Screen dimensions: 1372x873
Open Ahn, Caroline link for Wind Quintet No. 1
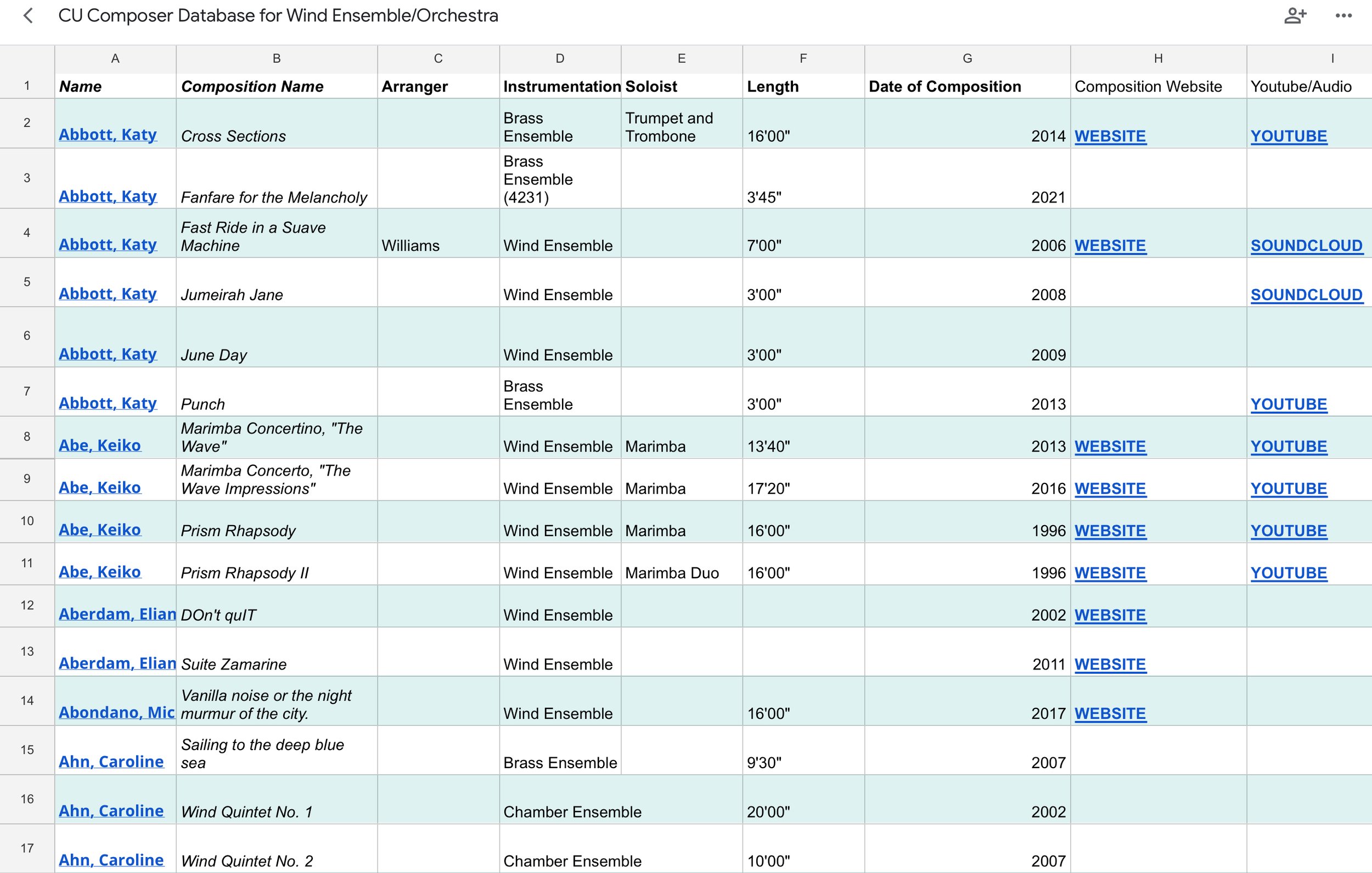pos(111,810)
